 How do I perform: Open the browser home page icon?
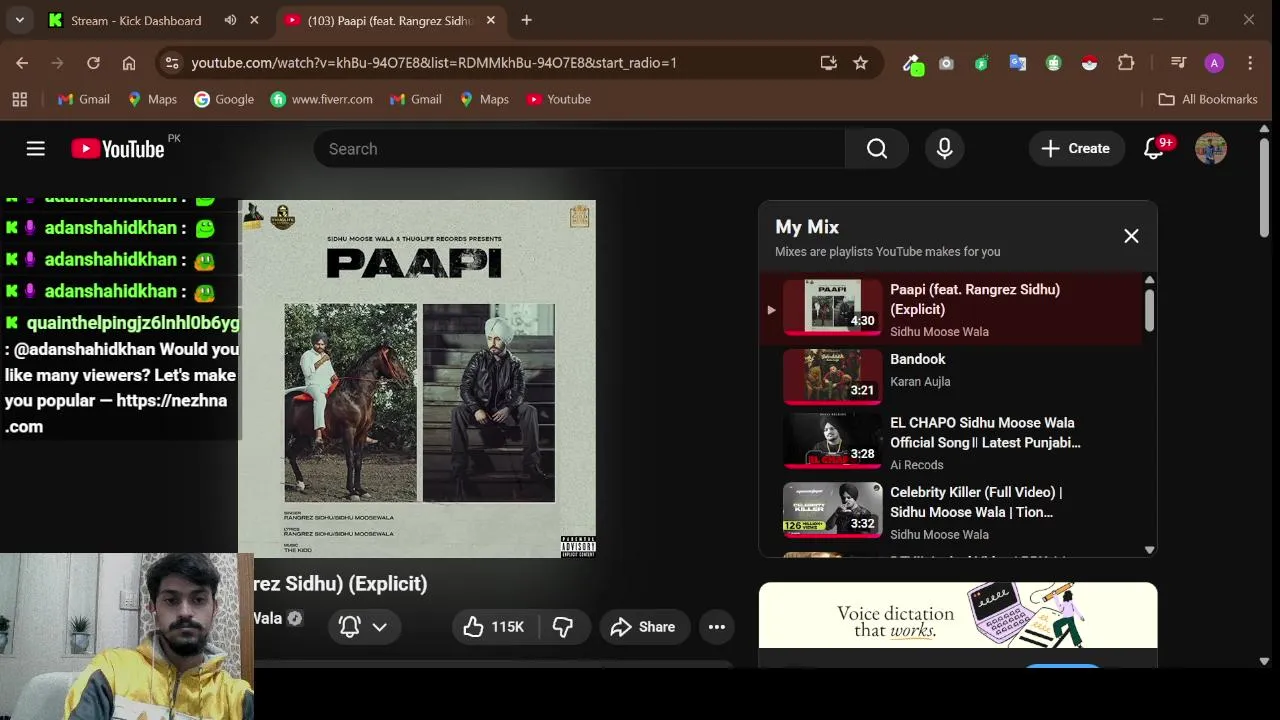click(x=129, y=63)
